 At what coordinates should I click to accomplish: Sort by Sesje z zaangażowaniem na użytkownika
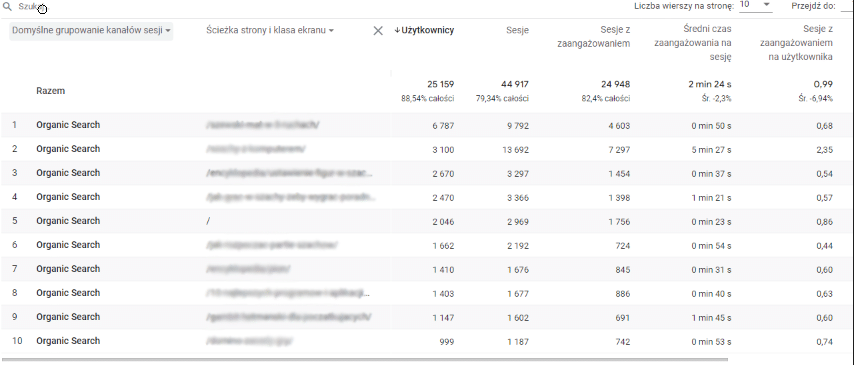click(x=796, y=42)
